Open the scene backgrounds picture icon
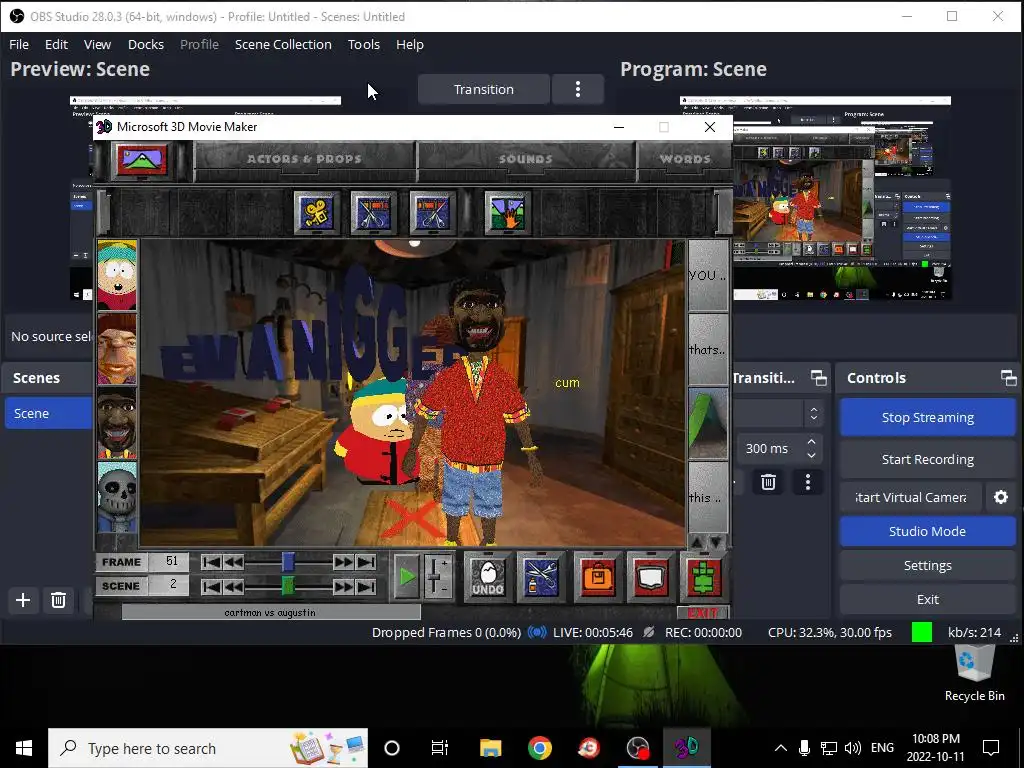Viewport: 1024px width, 768px height. coord(142,159)
